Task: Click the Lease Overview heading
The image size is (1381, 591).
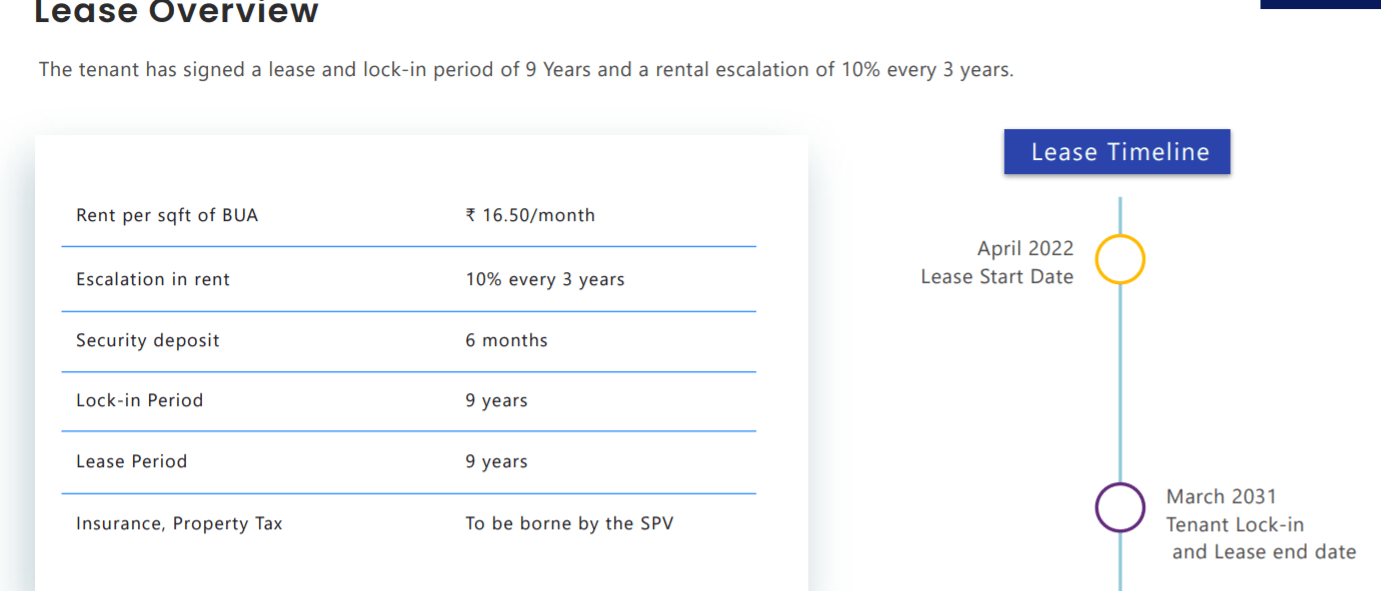Action: (x=176, y=12)
